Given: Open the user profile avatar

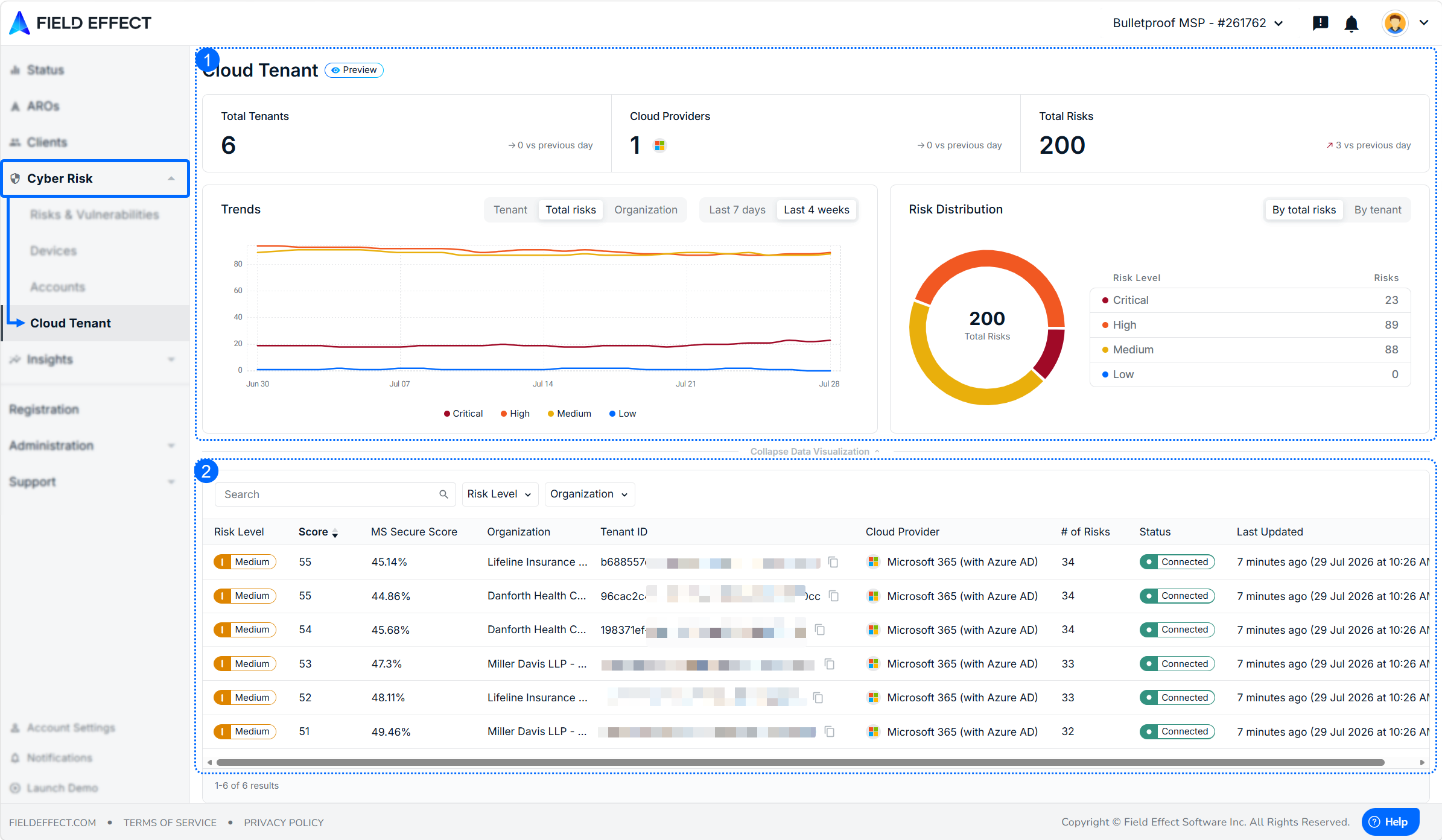Looking at the screenshot, I should click(1395, 23).
